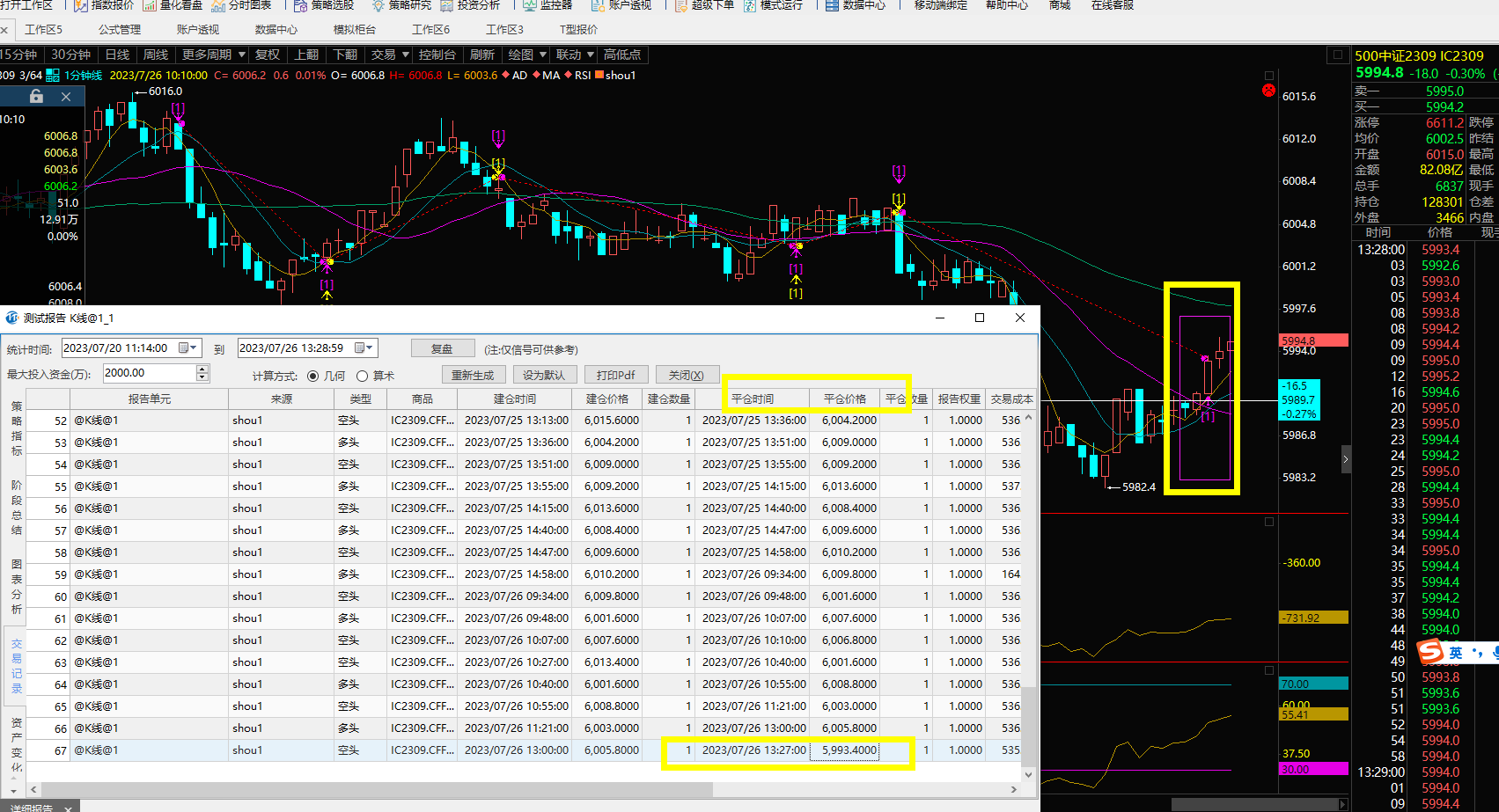1499x812 pixels.
Task: Click the square icon above the -360.00 indicator pane
Action: click(1269, 522)
